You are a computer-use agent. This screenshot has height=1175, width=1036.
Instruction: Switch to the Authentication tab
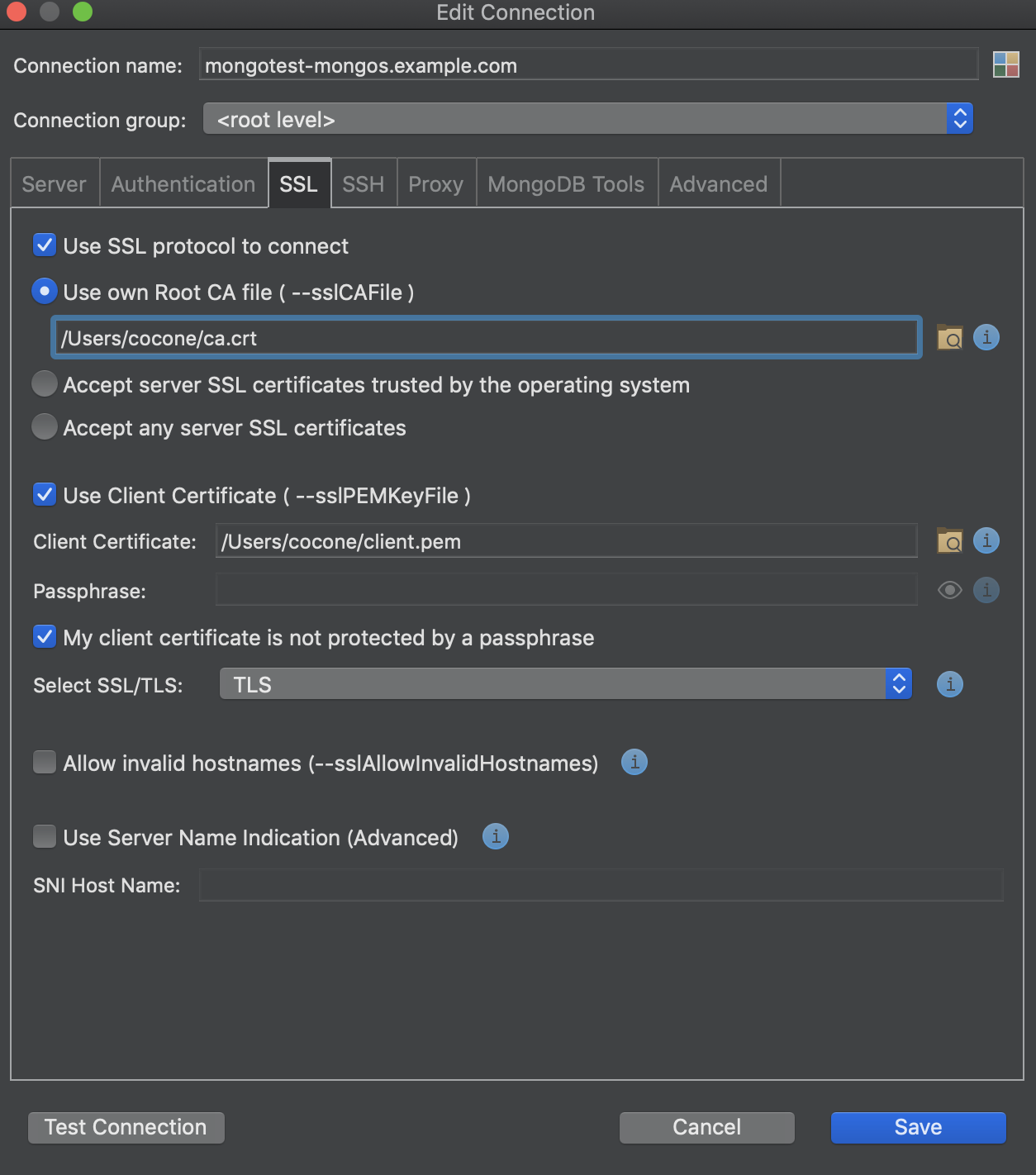pos(183,183)
